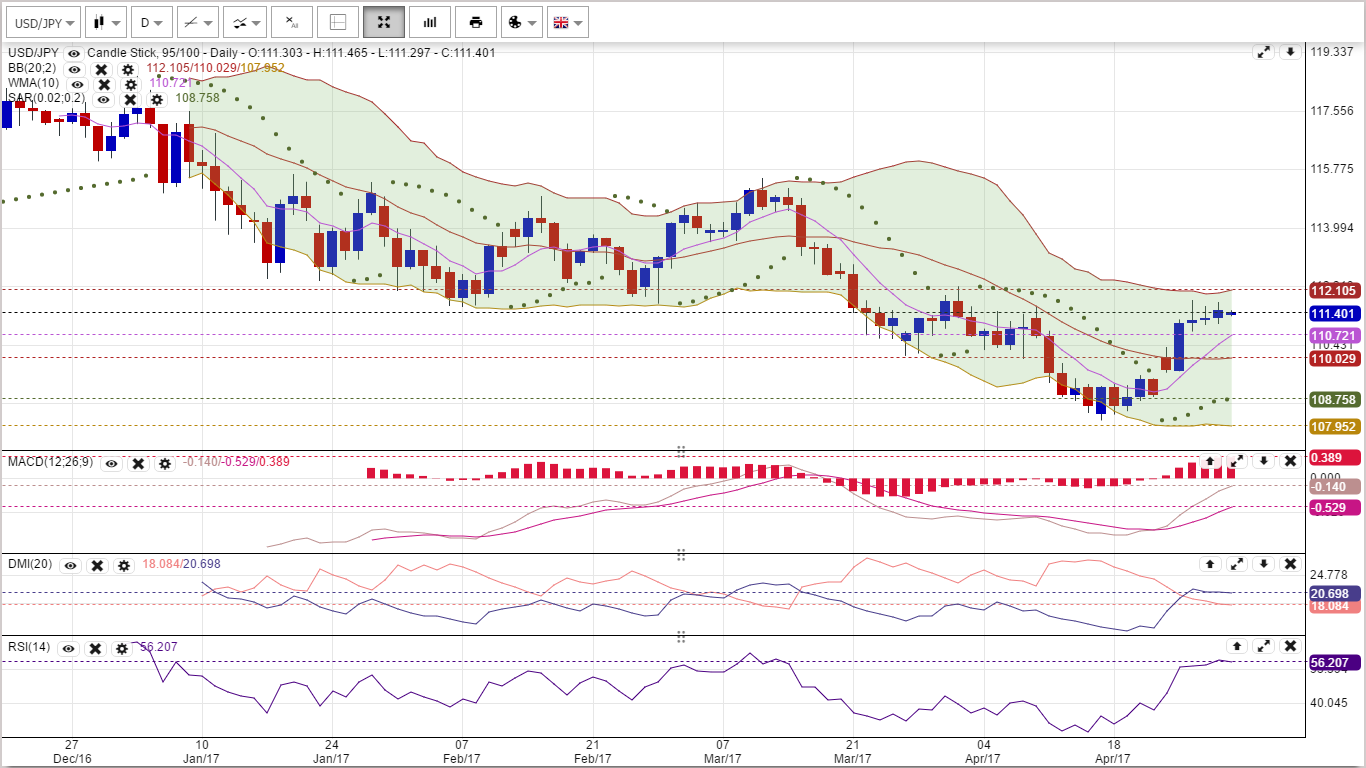1366x768 pixels.
Task: Click the DMI value label 18.084
Action: click(x=1335, y=606)
